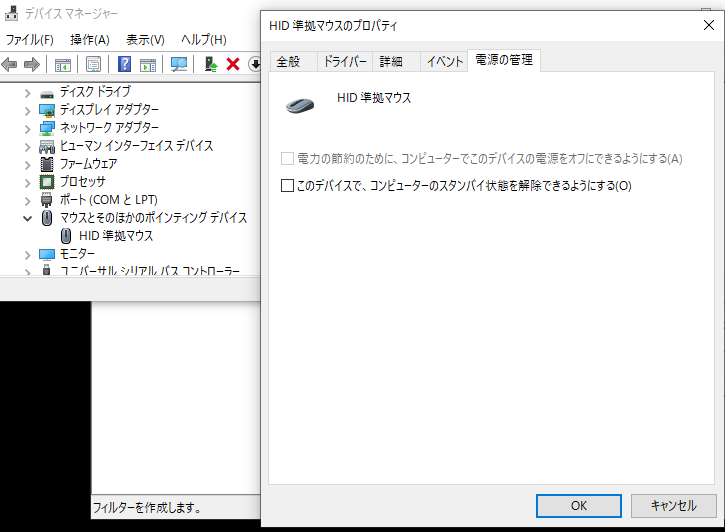Open the 全般 tab
This screenshot has width=725, height=532.
pos(288,61)
